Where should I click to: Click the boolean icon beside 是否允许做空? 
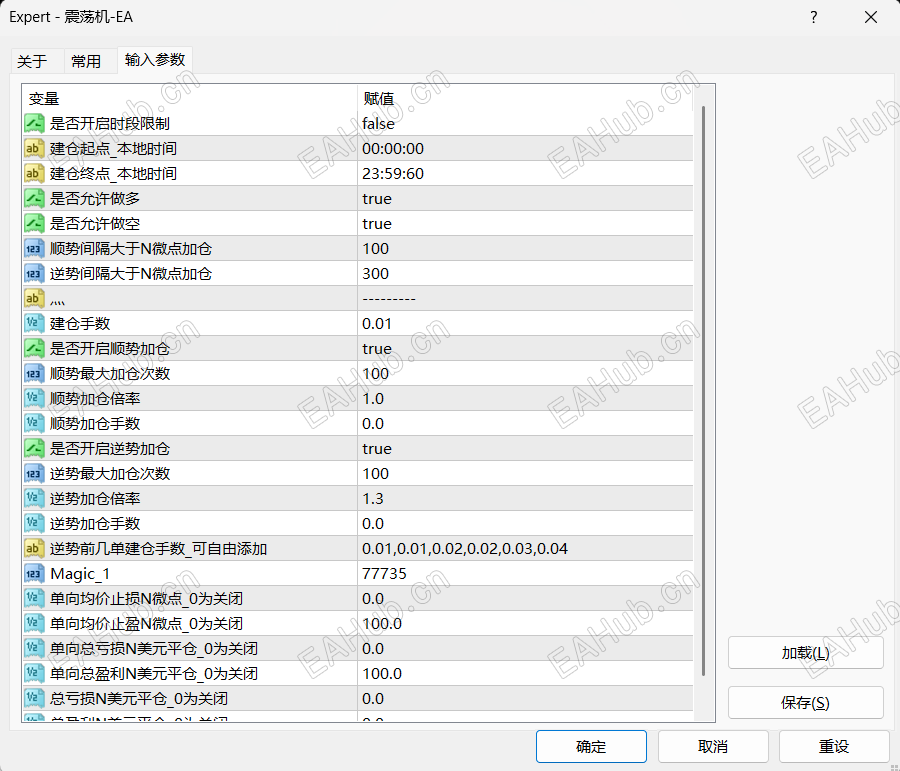click(34, 223)
